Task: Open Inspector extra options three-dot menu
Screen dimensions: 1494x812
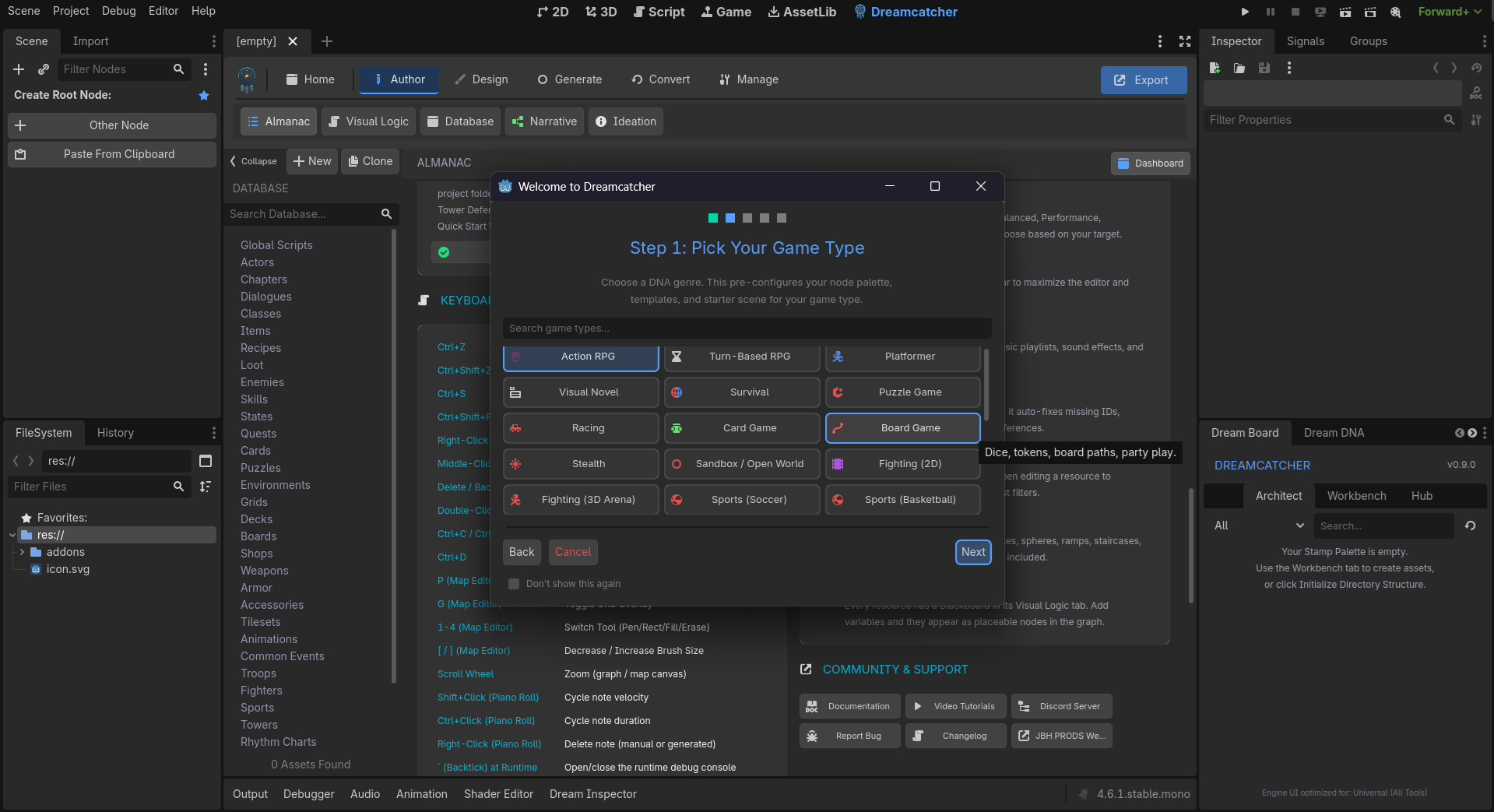Action: tap(1289, 68)
